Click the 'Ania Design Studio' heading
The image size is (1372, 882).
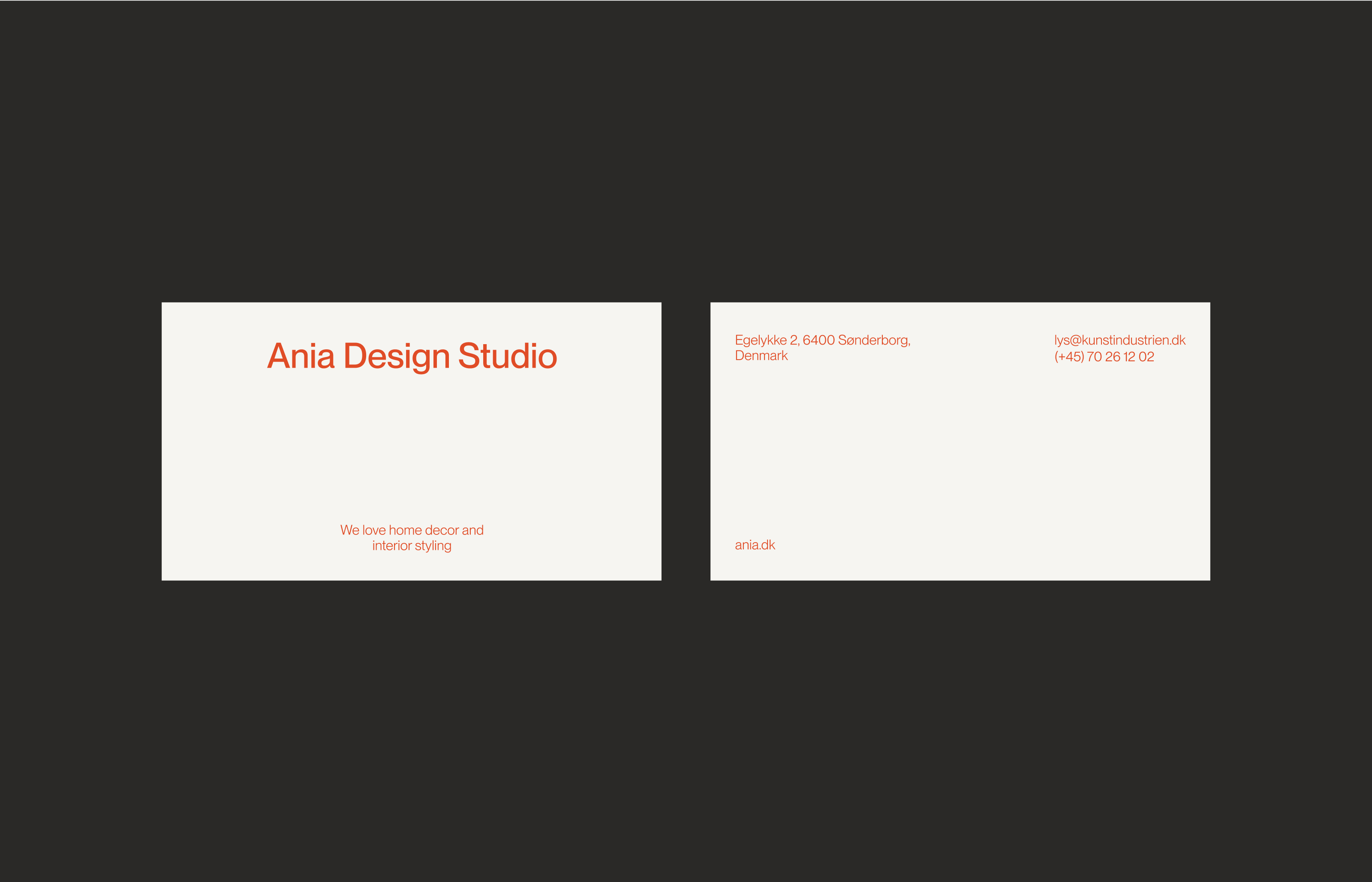[412, 356]
